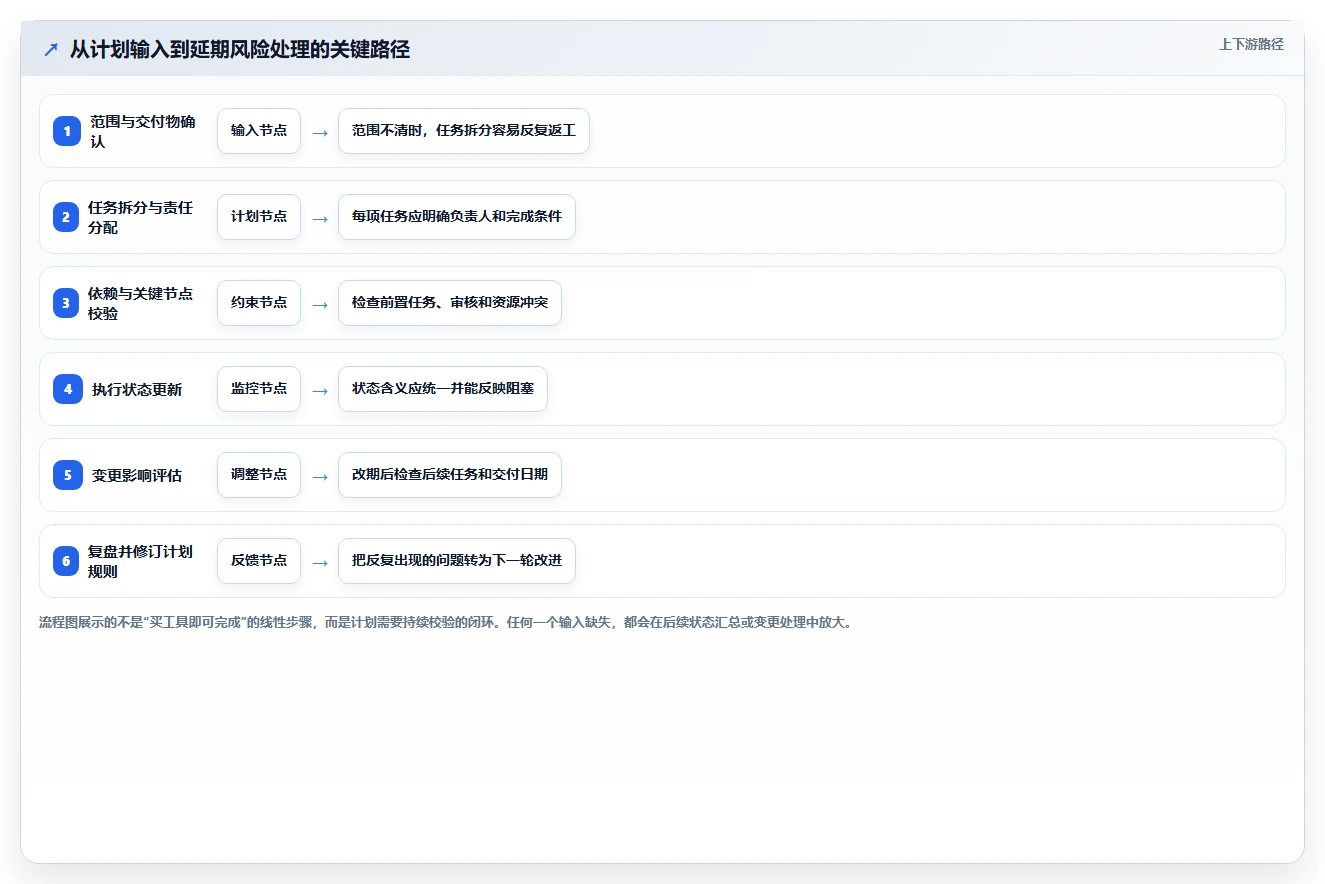Click the 监控节点 tag

[x=259, y=389]
